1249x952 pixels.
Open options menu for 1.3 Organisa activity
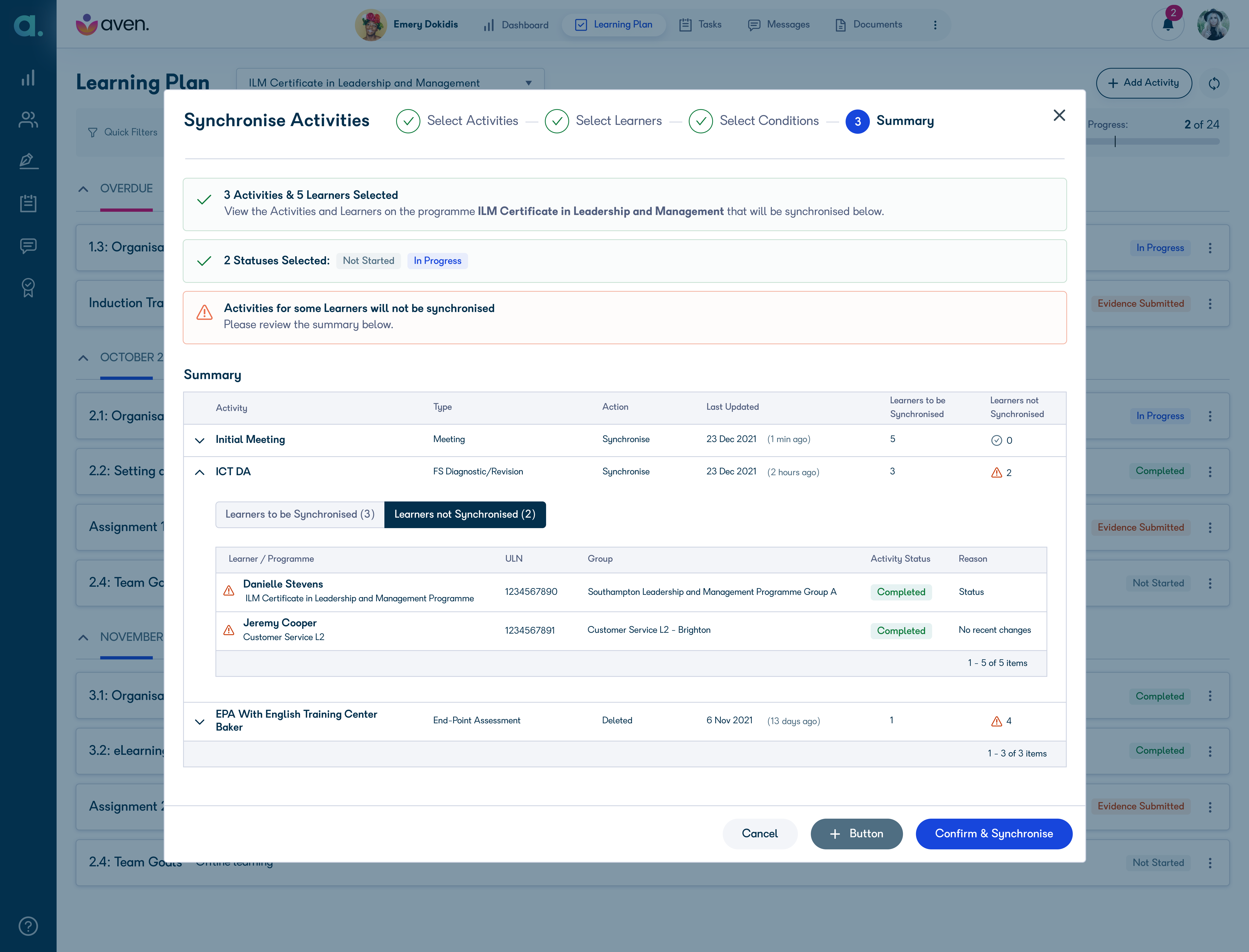1210,248
